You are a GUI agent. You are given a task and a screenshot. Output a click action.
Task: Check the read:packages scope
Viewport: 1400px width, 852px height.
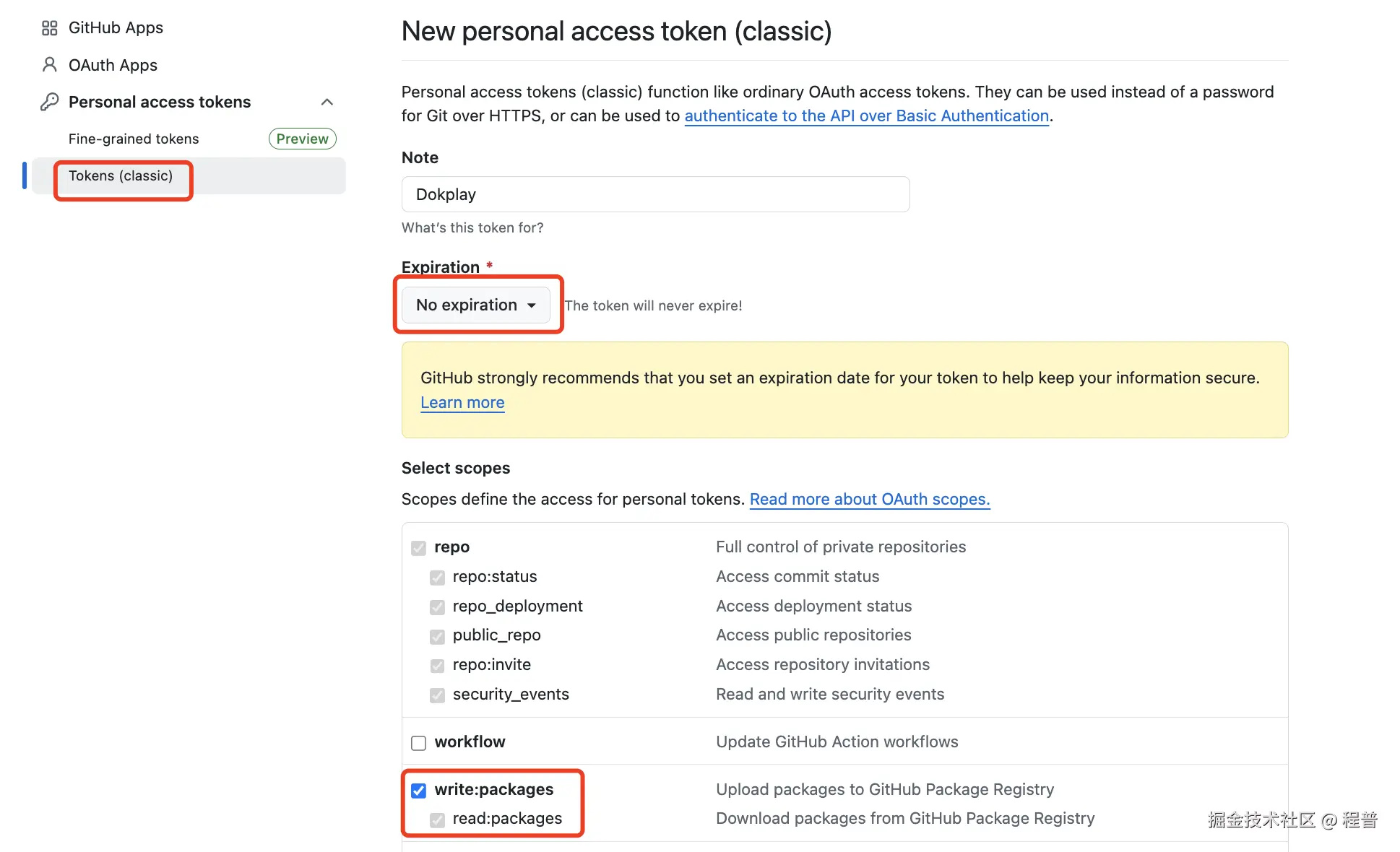tap(437, 820)
